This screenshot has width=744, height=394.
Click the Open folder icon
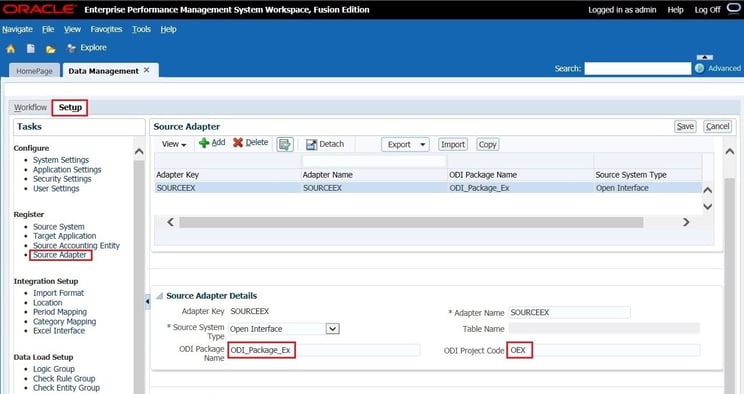[x=51, y=49]
